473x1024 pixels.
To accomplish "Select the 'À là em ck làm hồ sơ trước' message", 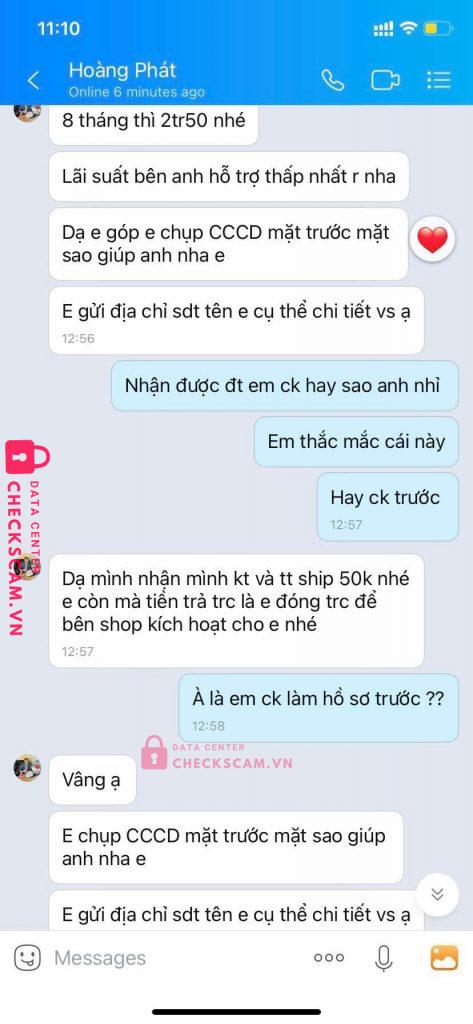I will pyautogui.click(x=319, y=708).
